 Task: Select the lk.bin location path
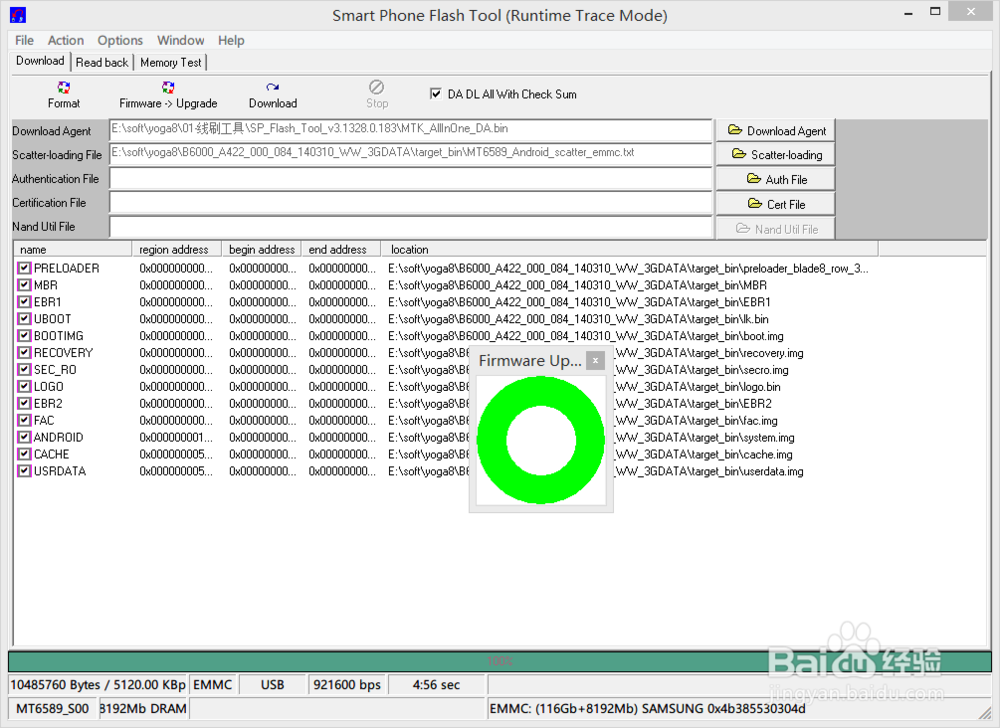coord(578,319)
